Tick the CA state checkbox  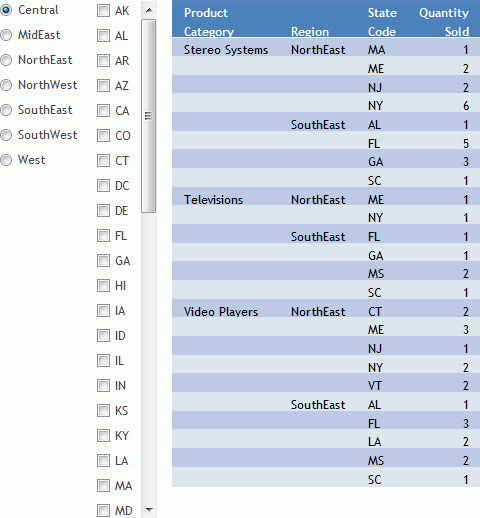[x=103, y=111]
